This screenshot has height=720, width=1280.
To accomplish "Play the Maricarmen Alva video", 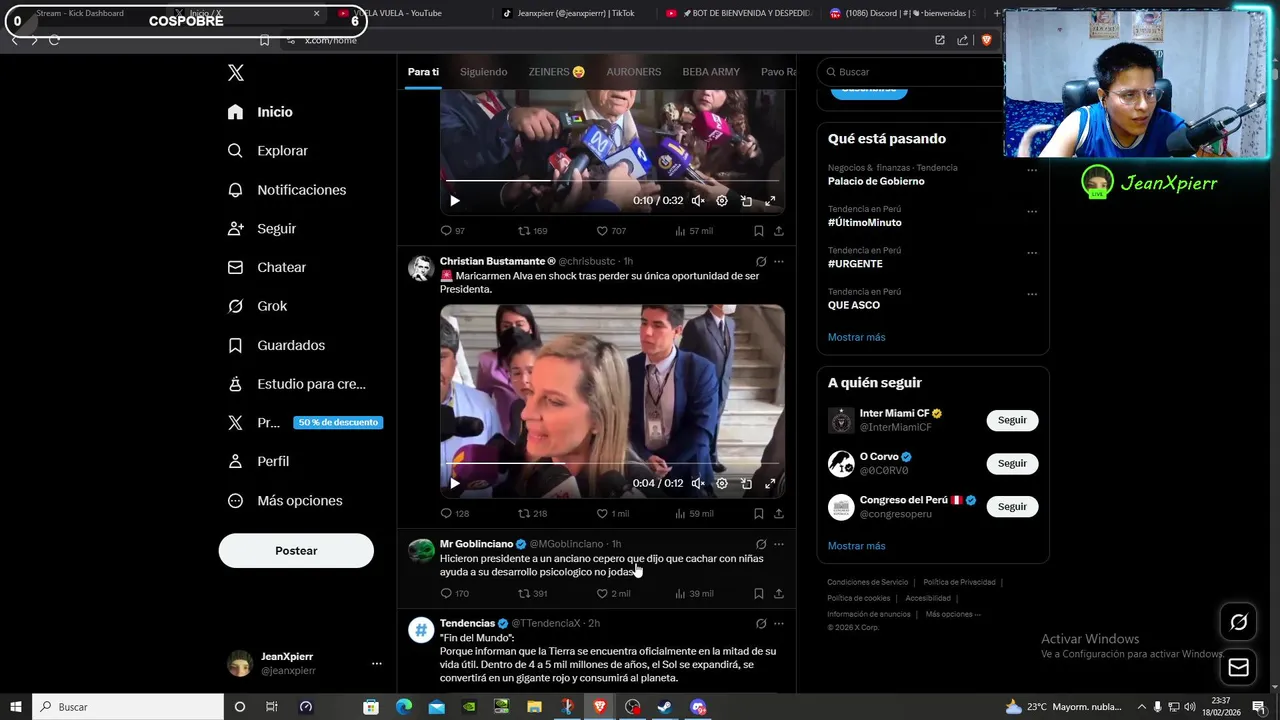I will click(x=455, y=484).
